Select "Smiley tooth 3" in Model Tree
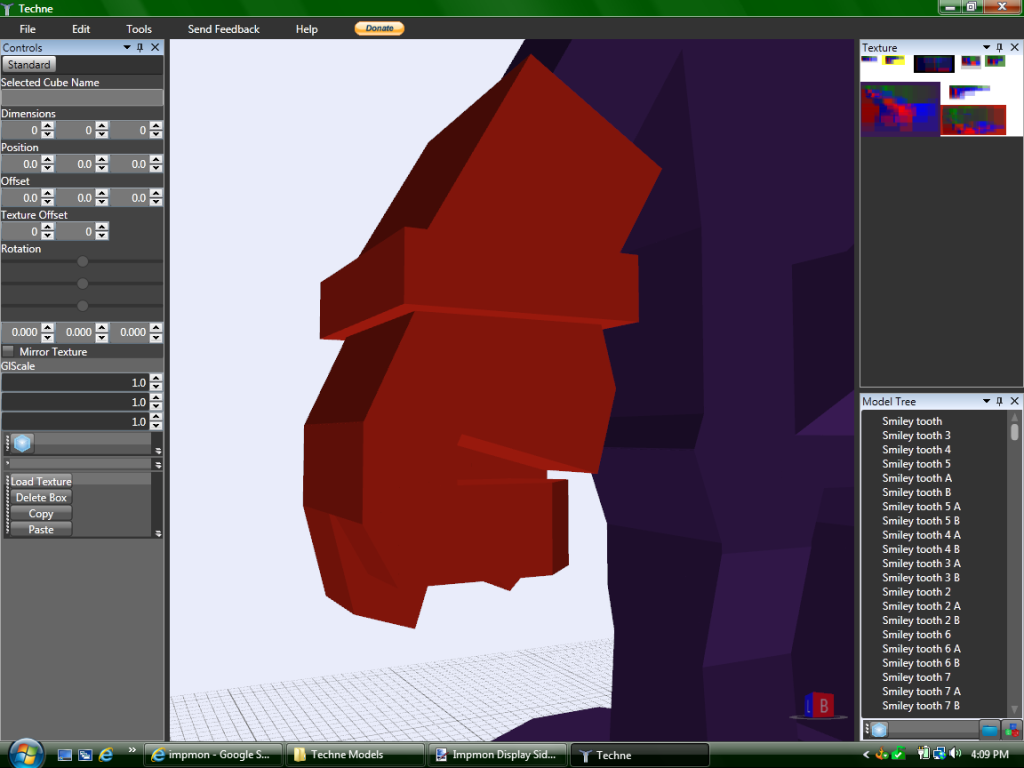The width and height of the screenshot is (1024, 768). pos(916,436)
